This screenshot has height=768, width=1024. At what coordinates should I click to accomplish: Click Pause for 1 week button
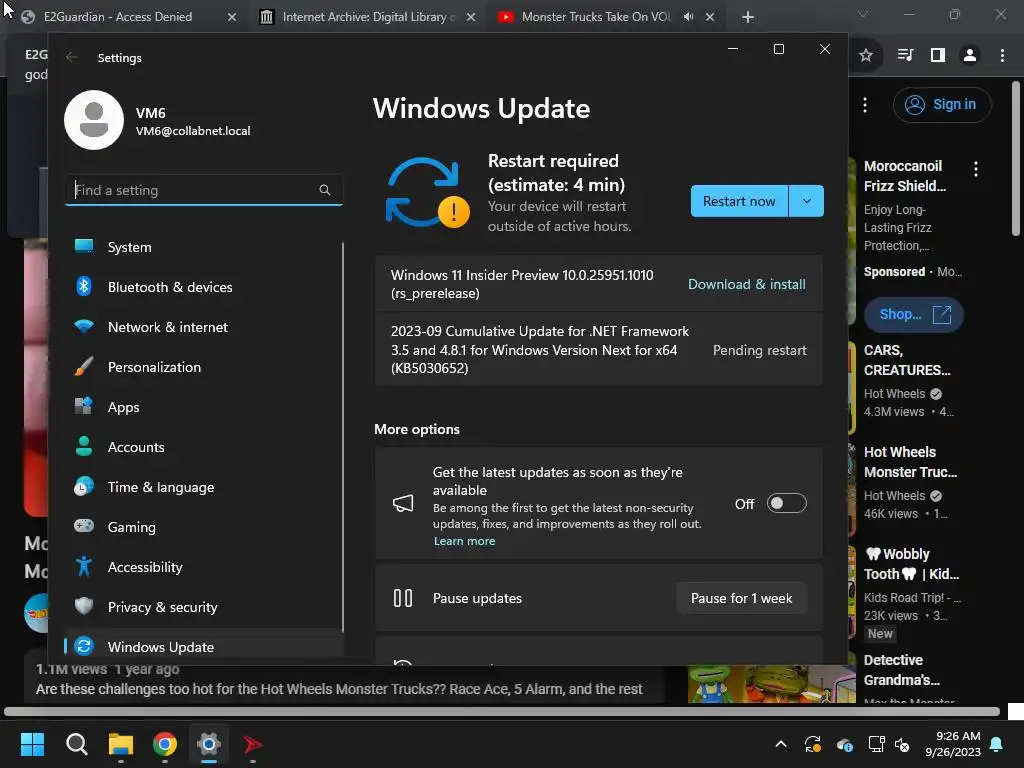coord(741,598)
